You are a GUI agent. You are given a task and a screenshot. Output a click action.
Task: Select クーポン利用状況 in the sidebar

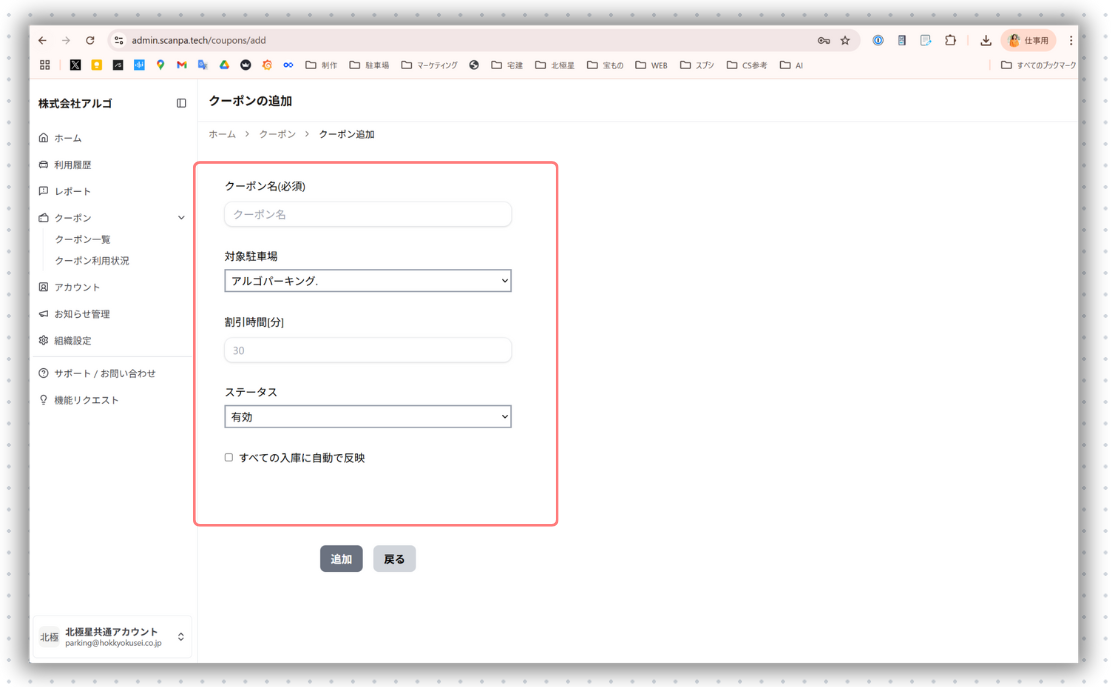pyautogui.click(x=92, y=261)
